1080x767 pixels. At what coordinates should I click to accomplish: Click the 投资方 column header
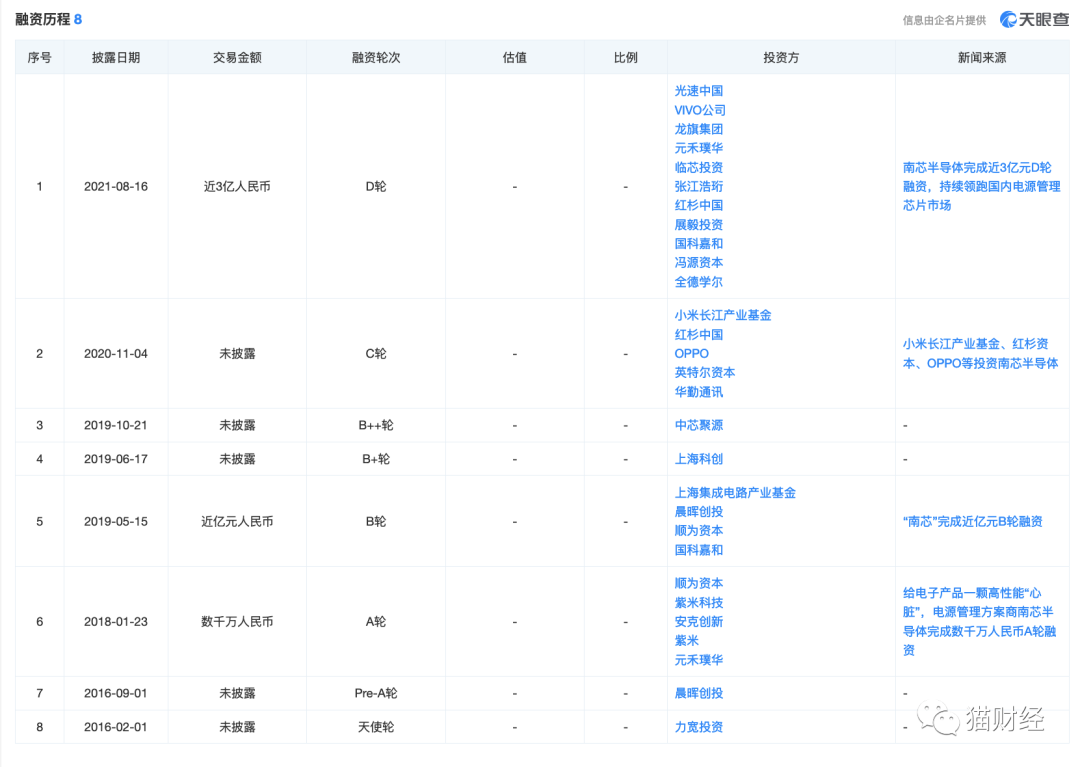[781, 58]
